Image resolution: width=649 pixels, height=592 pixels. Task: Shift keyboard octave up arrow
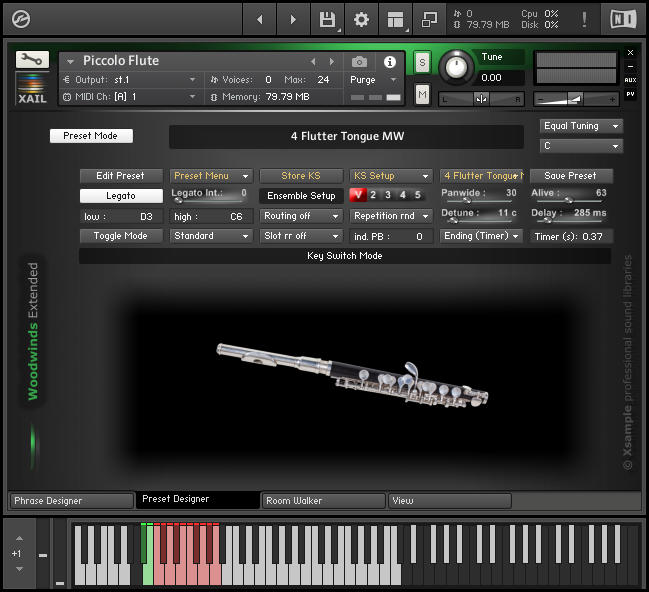[x=19, y=538]
